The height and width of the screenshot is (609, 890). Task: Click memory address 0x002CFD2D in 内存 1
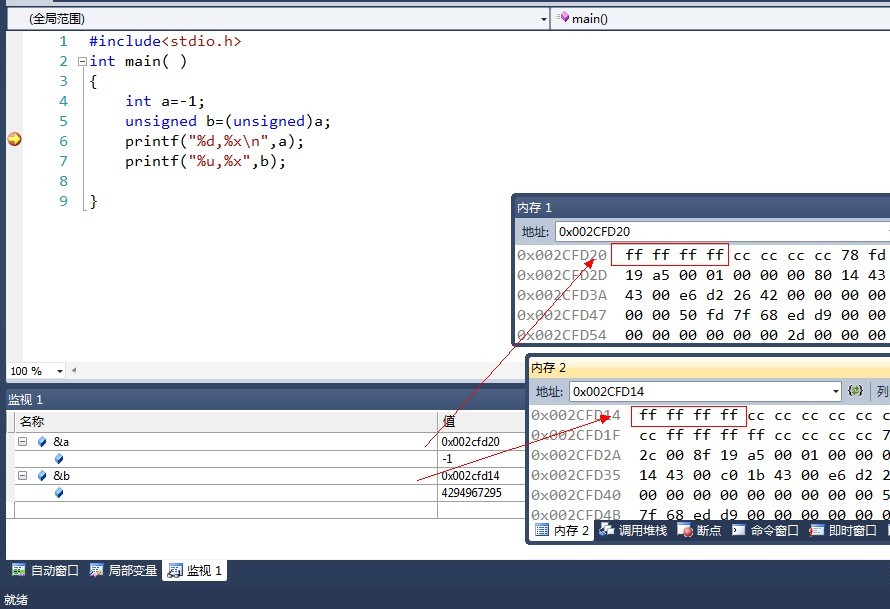(562, 275)
